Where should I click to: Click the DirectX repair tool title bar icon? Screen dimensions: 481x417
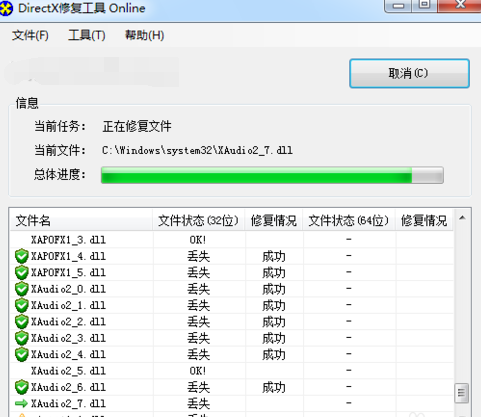(6, 8)
